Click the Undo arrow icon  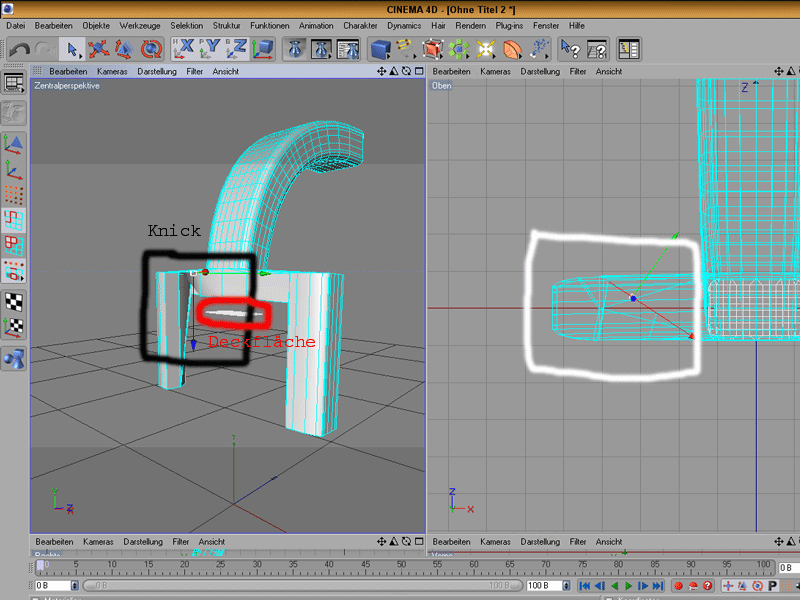click(19, 48)
